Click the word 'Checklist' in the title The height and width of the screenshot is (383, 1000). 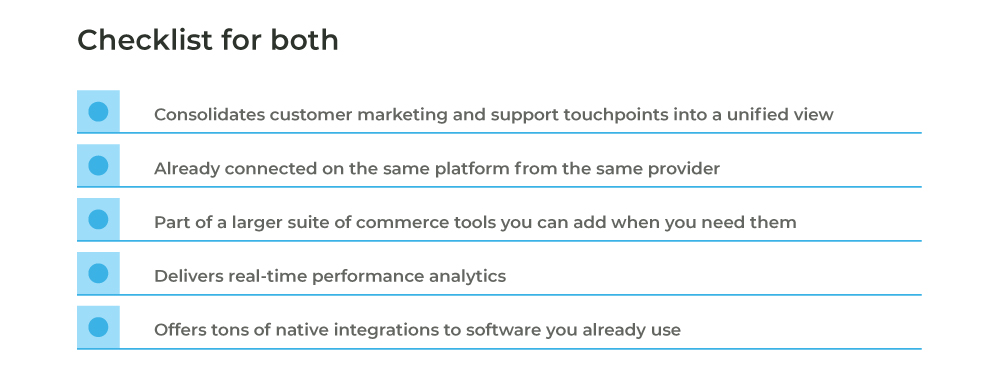pos(145,40)
